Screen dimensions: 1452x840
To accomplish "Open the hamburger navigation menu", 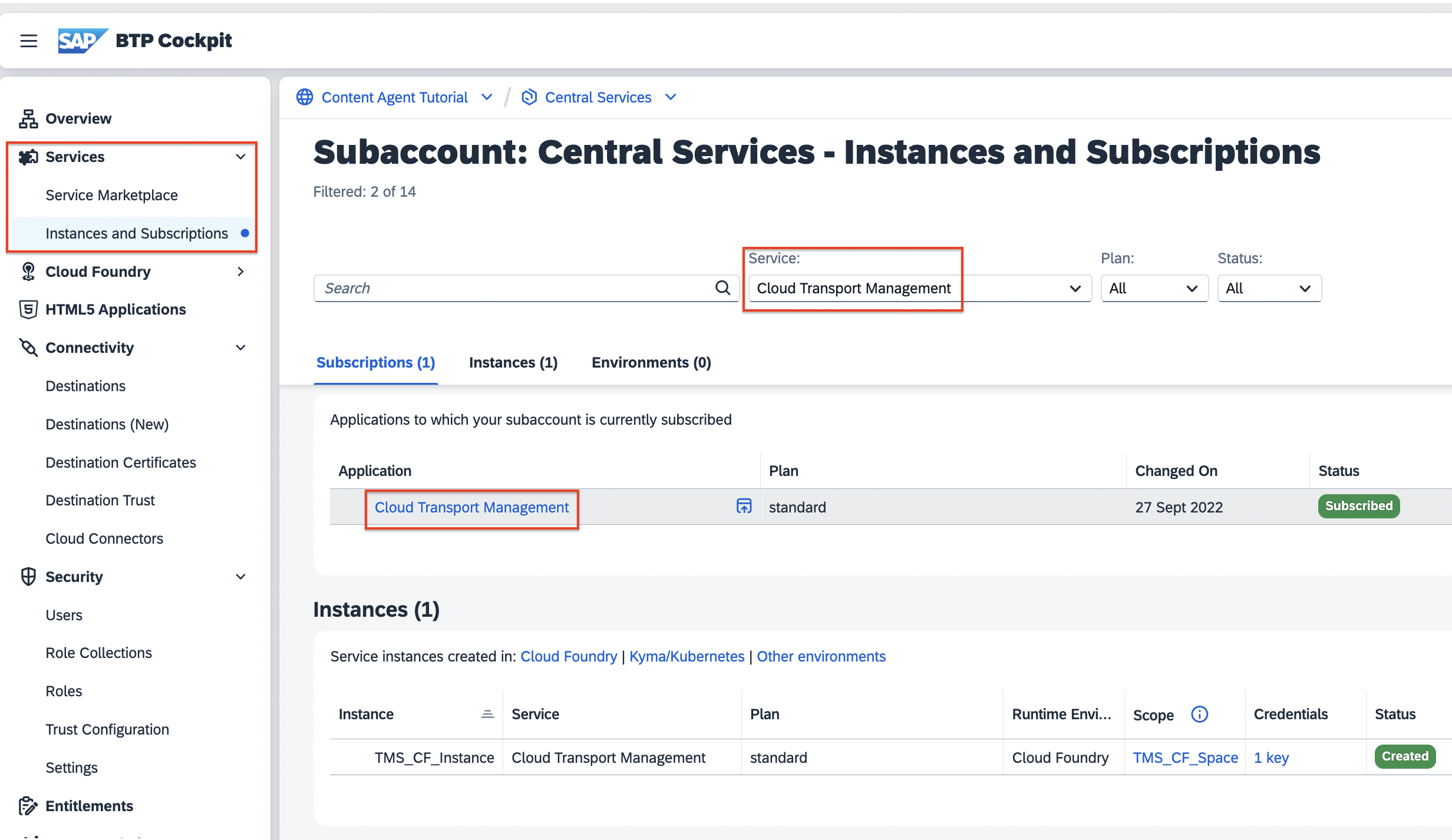I will [28, 41].
